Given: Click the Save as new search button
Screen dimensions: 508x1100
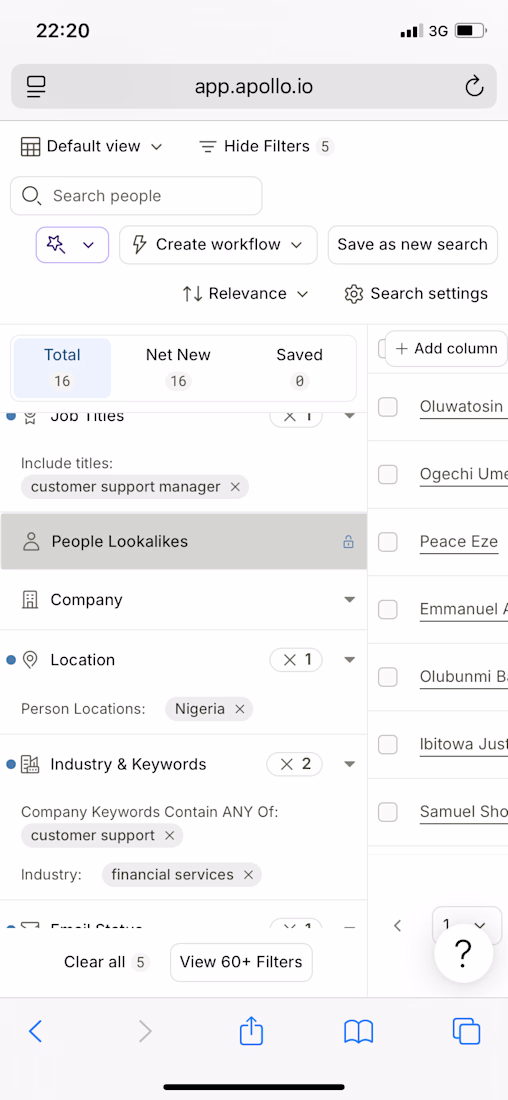Looking at the screenshot, I should coord(413,245).
